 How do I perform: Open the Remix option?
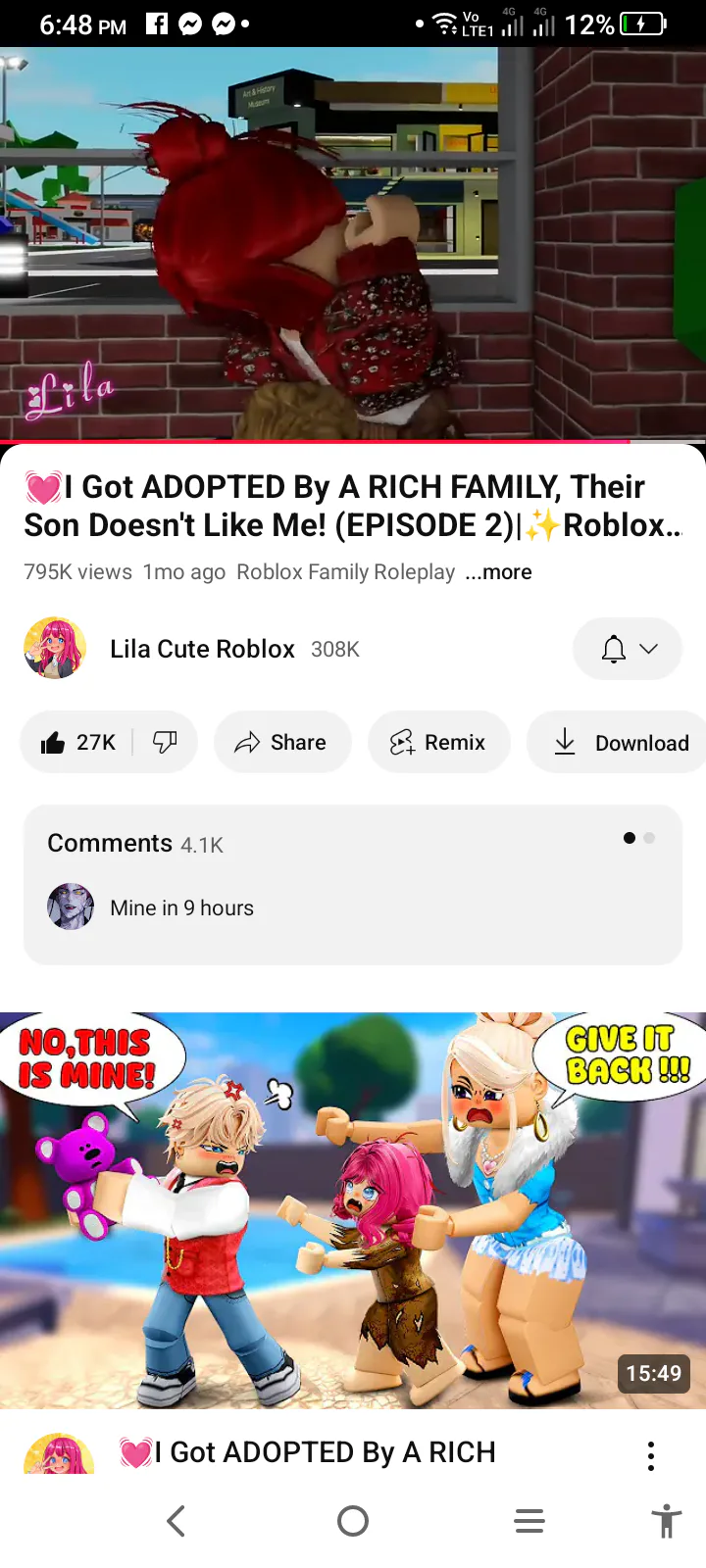coord(439,742)
